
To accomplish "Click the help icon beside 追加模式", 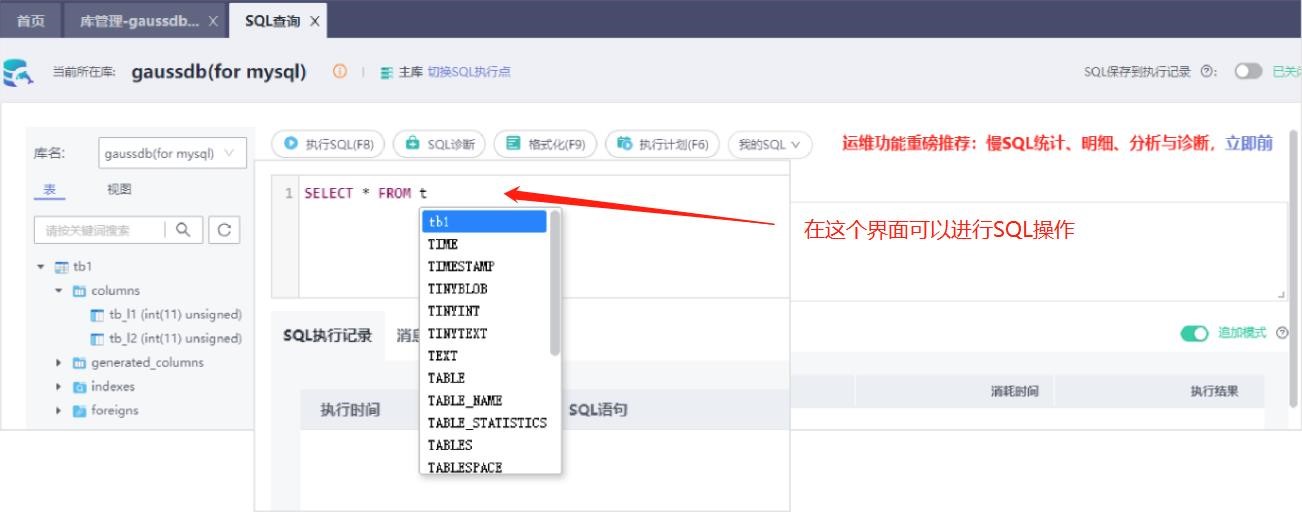I will click(1282, 333).
